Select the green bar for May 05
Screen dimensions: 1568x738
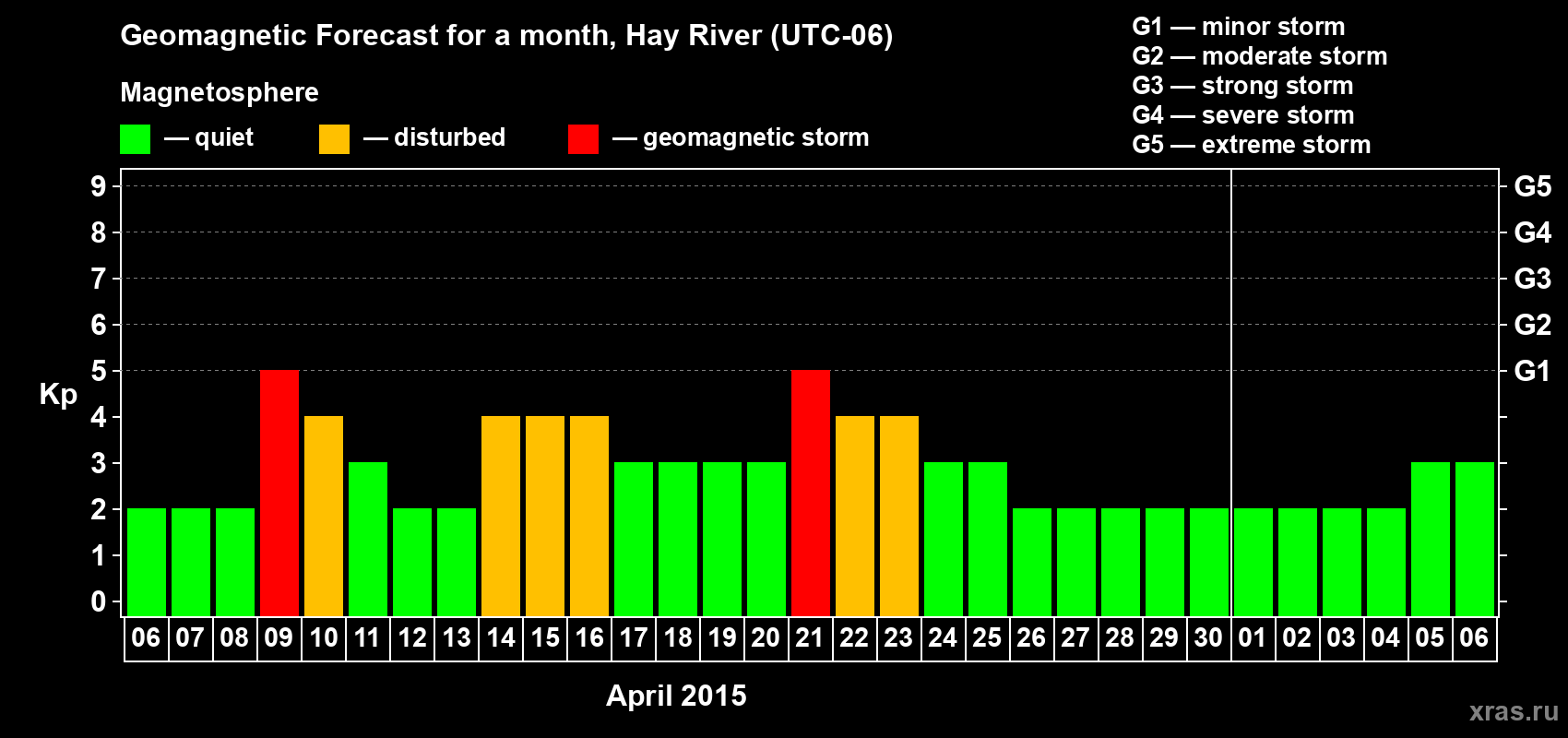[1431, 539]
